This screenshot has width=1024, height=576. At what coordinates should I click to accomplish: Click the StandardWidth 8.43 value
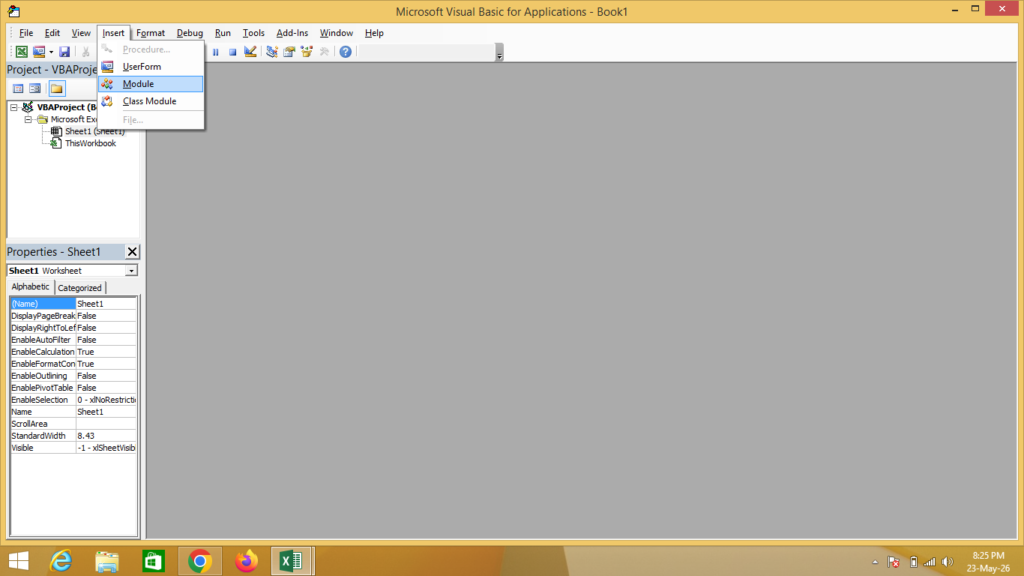[x=106, y=436]
